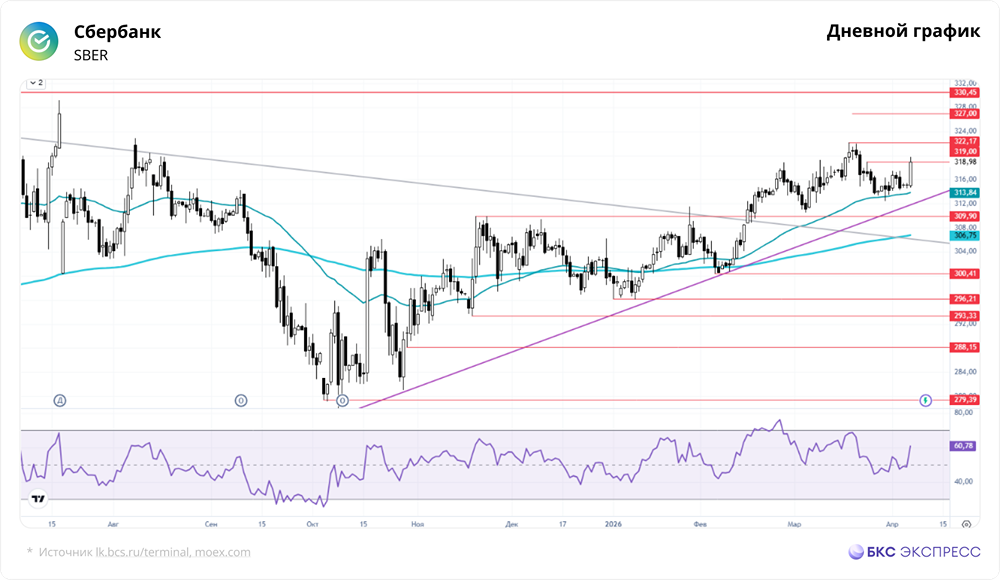The image size is (1000, 580).
Task: Click the Сен label on time axis
Action: 211,524
